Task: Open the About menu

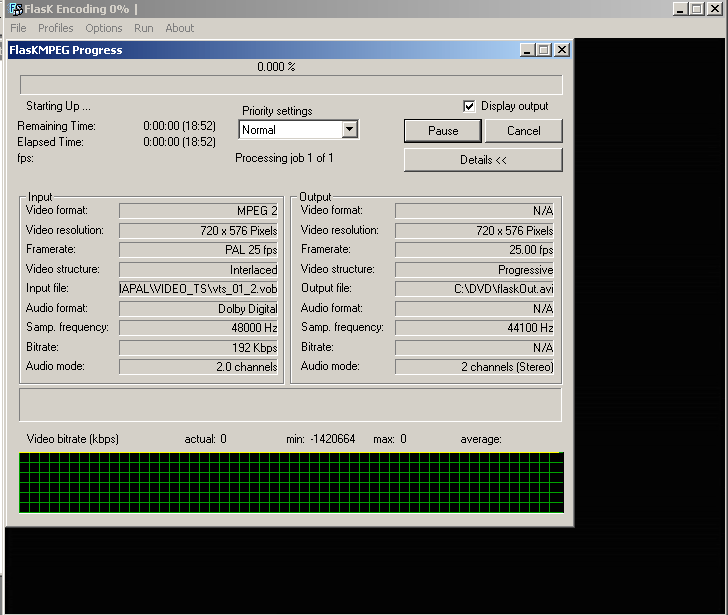Action: tap(180, 28)
